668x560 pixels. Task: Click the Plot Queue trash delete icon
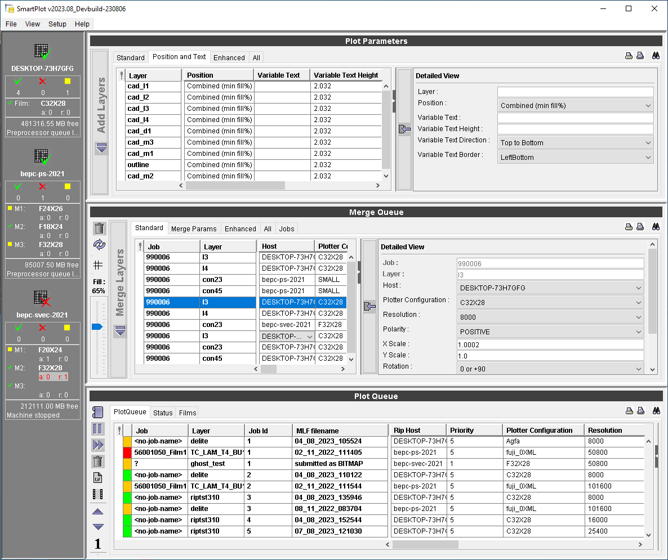tap(98, 461)
